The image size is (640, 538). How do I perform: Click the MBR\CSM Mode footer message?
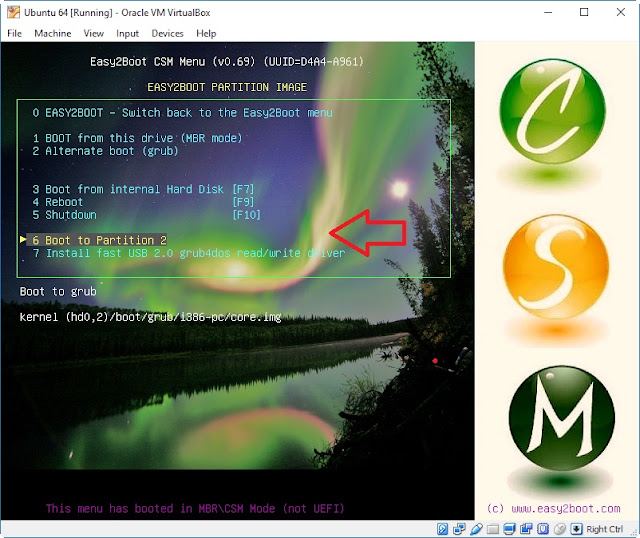tap(195, 509)
